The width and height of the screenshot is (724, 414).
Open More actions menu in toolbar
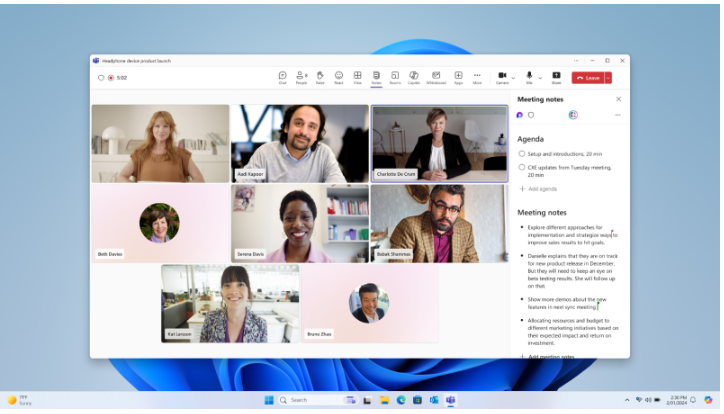tap(477, 78)
